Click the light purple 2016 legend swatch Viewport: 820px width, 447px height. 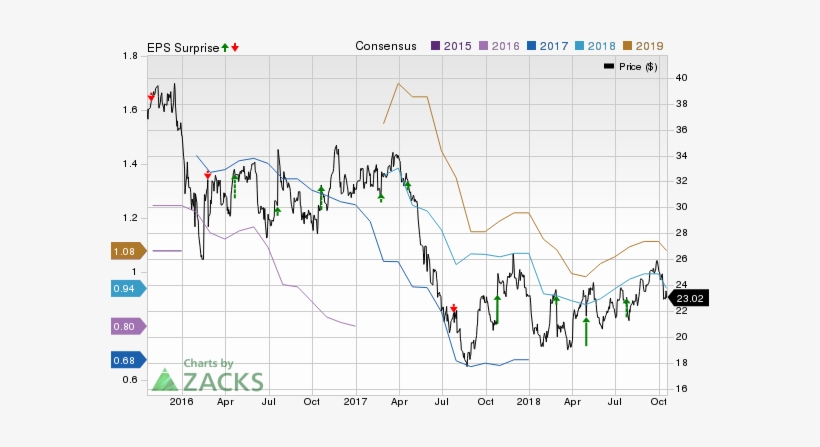tap(483, 46)
